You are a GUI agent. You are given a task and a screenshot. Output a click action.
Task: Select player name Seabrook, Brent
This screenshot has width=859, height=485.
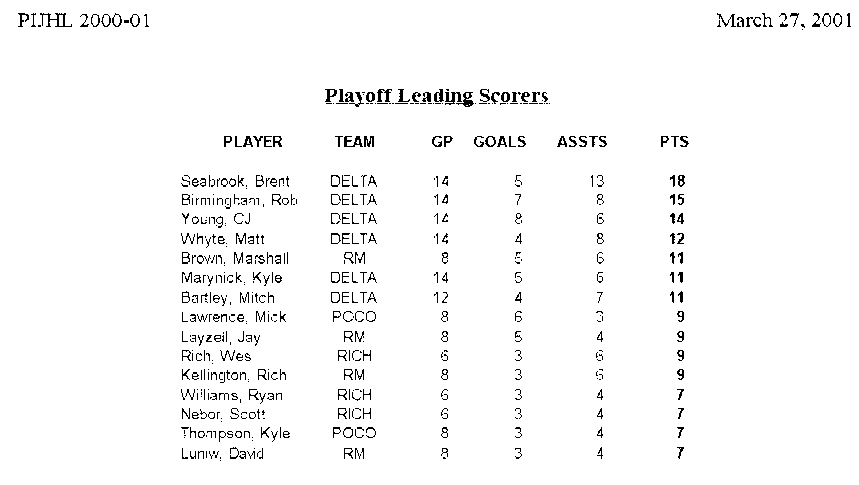click(235, 181)
